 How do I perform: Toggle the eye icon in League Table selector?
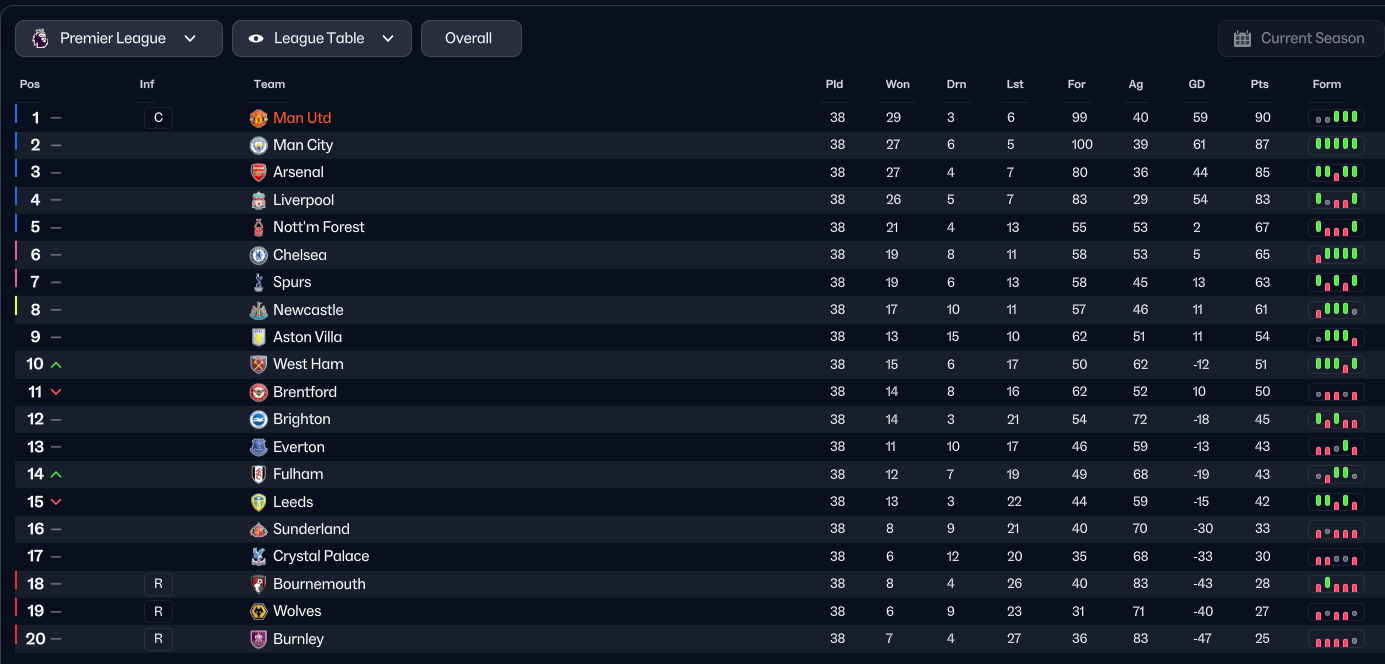point(256,39)
